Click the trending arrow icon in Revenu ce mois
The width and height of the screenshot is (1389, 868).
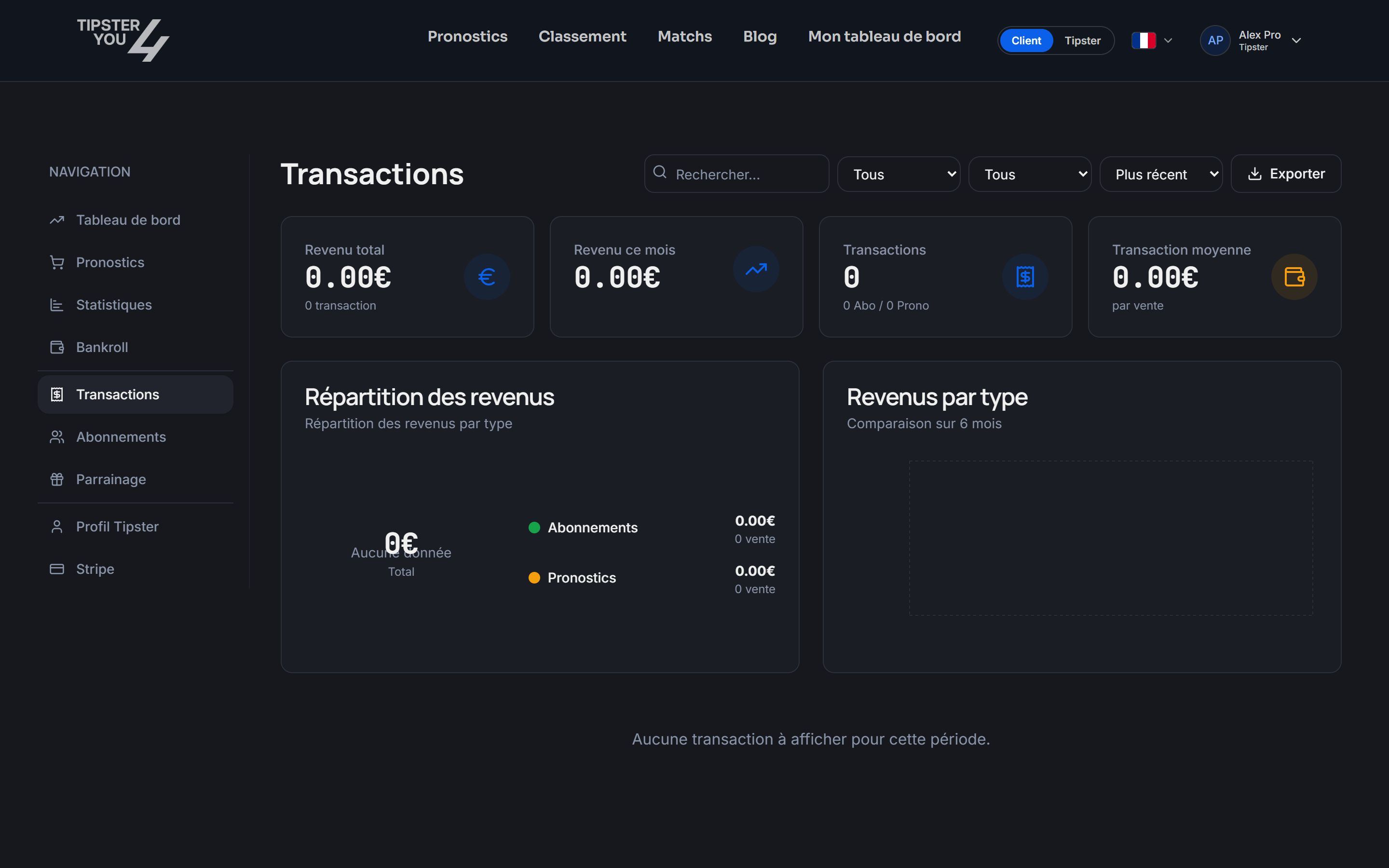pos(756,269)
